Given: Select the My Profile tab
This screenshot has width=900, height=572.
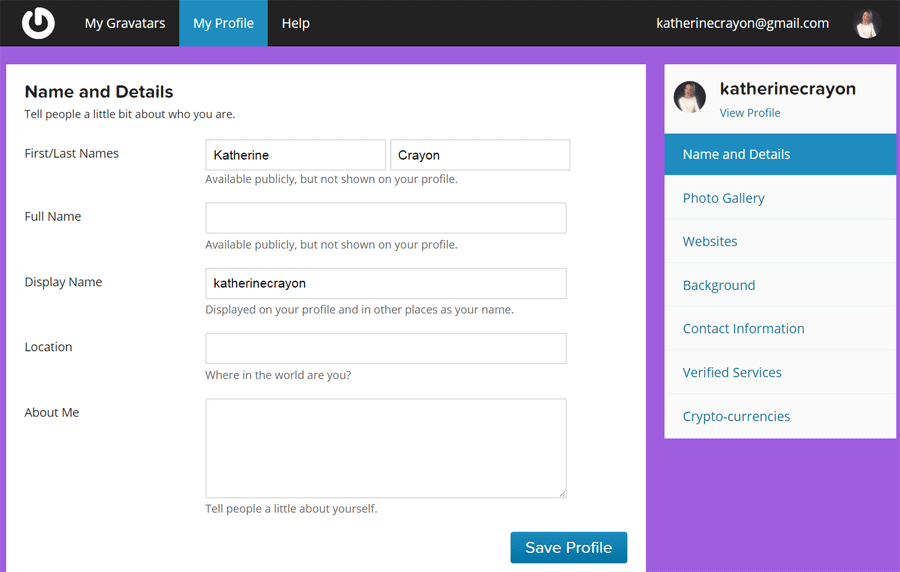Looking at the screenshot, I should pos(223,23).
